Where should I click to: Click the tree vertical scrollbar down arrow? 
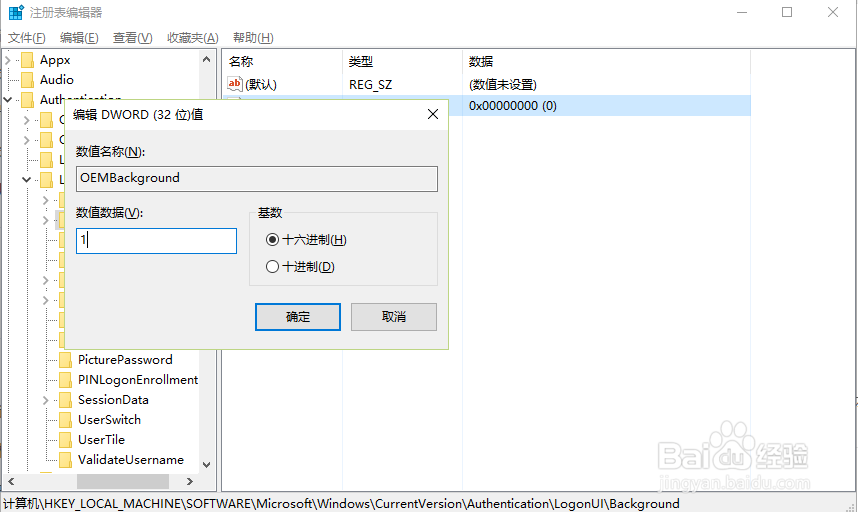206,465
